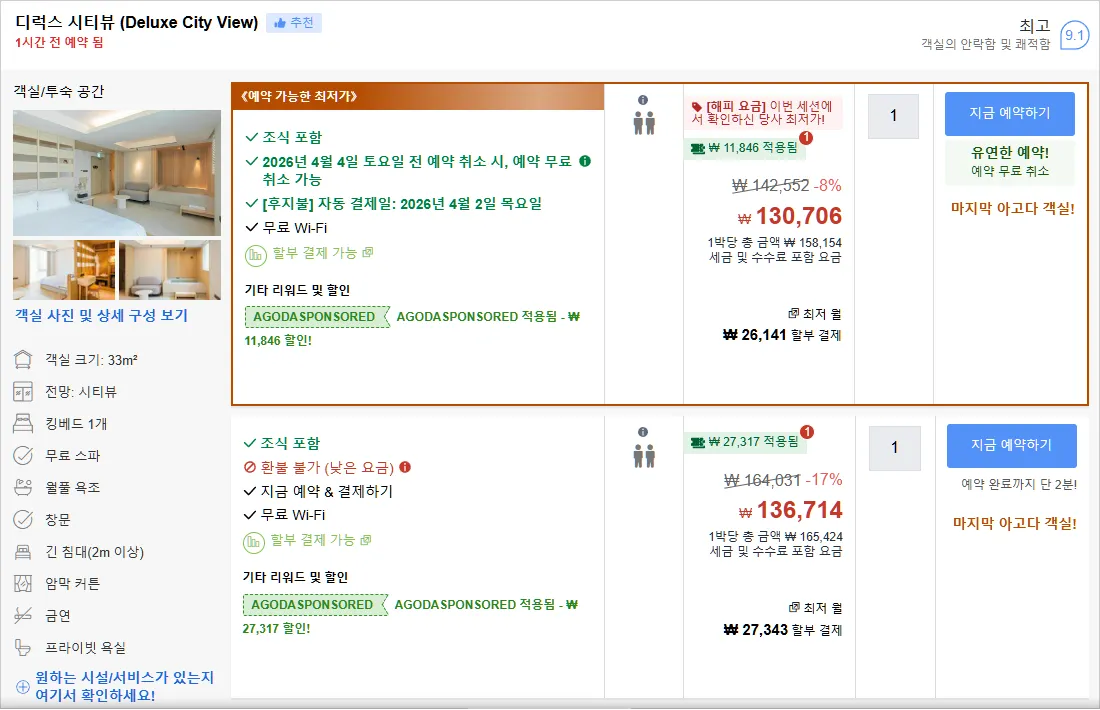Open the small bedroom desk thumbnail
Screen dimensions: 1100x710
(x=64, y=270)
